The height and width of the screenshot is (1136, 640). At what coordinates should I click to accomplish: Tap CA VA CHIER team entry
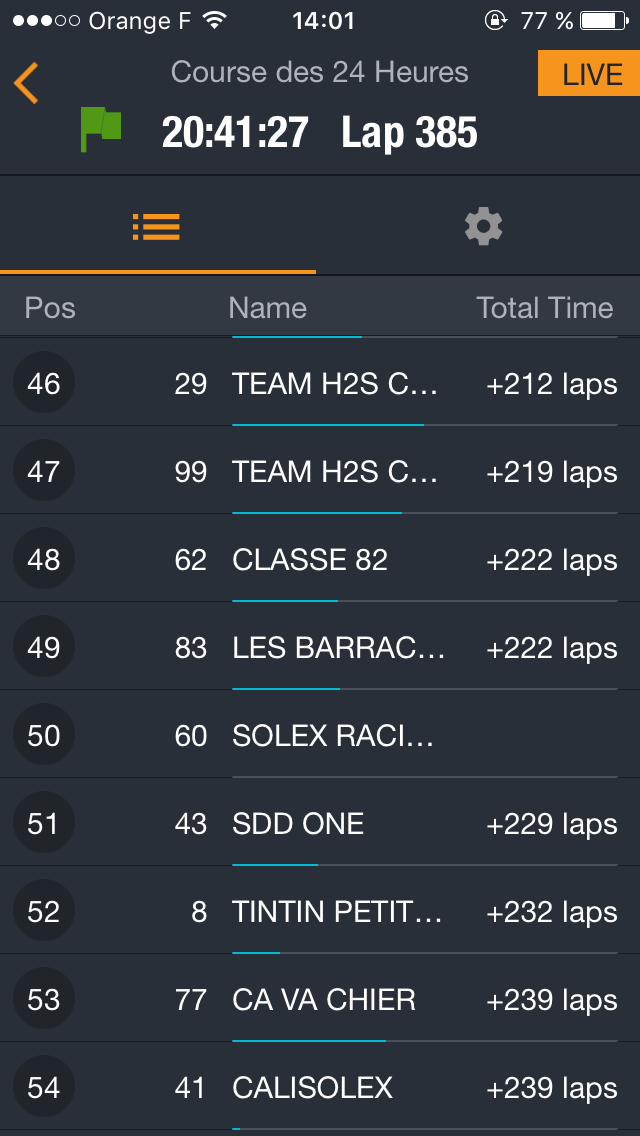pos(324,1000)
